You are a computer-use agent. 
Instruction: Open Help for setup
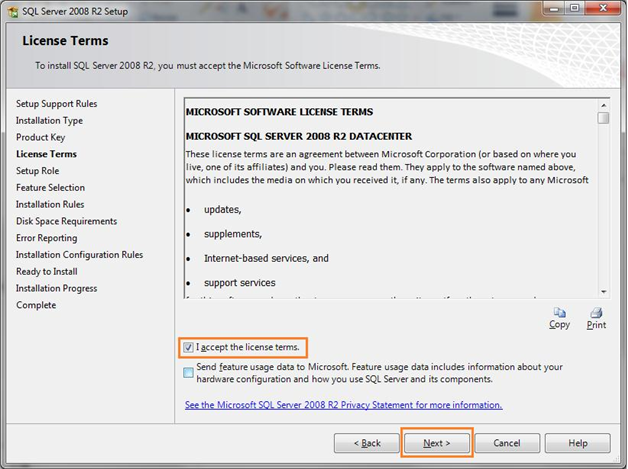[578, 443]
